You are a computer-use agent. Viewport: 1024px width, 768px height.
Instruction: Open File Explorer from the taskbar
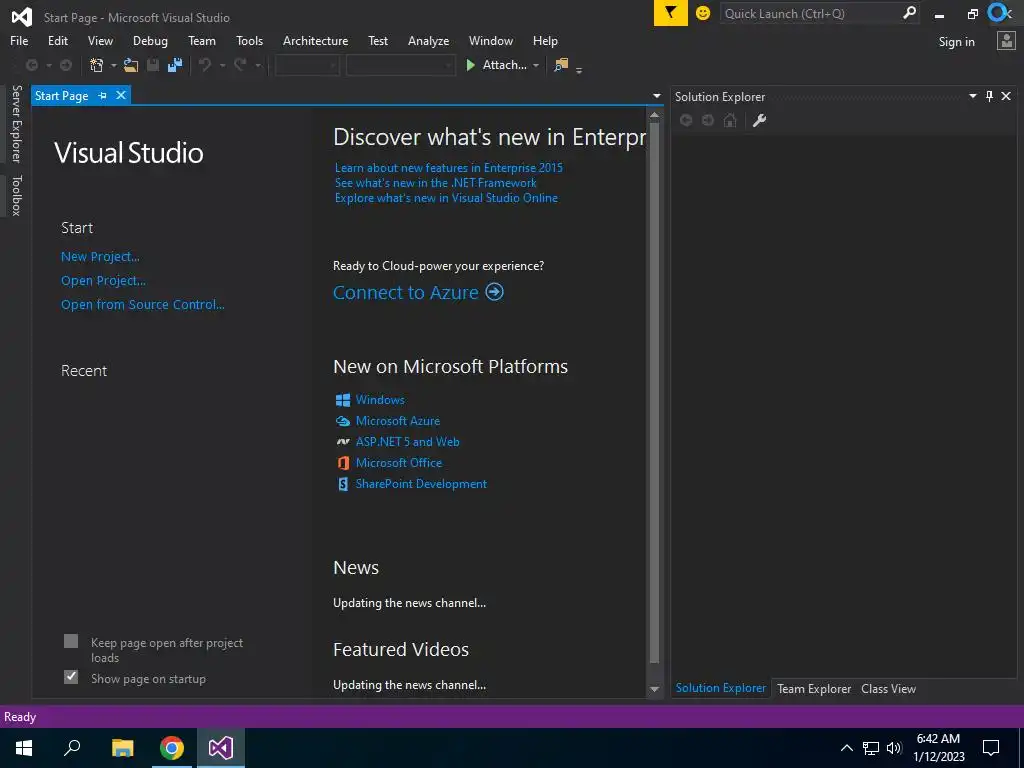tap(122, 748)
